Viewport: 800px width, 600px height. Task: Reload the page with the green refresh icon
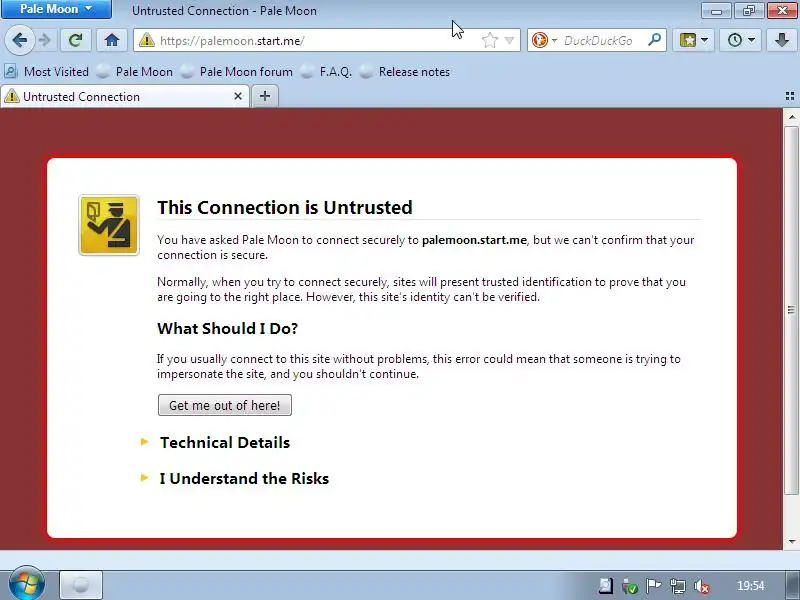(76, 40)
